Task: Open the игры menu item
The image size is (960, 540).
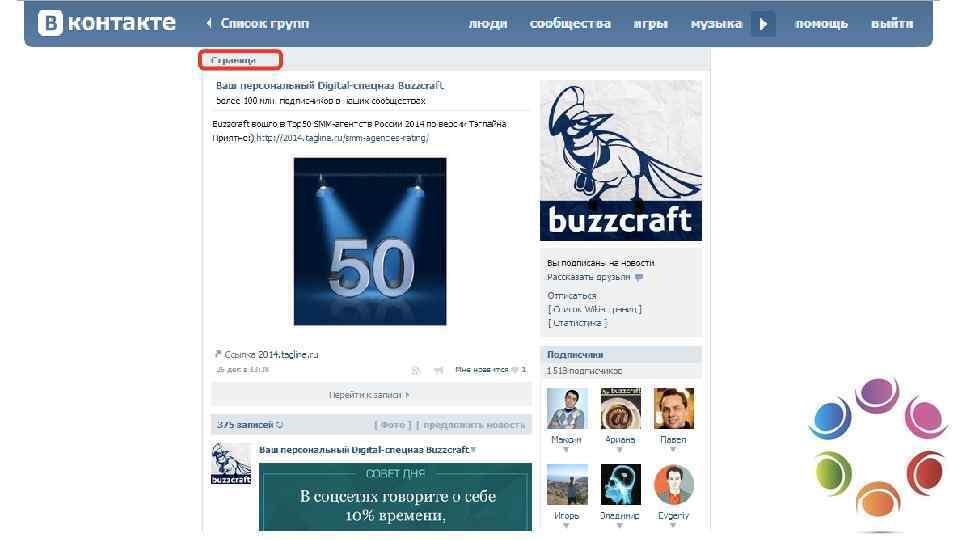Action: click(650, 23)
